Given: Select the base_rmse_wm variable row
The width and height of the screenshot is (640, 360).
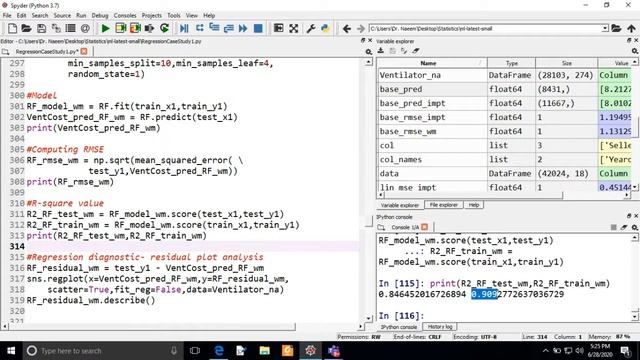Looking at the screenshot, I should 504,131.
